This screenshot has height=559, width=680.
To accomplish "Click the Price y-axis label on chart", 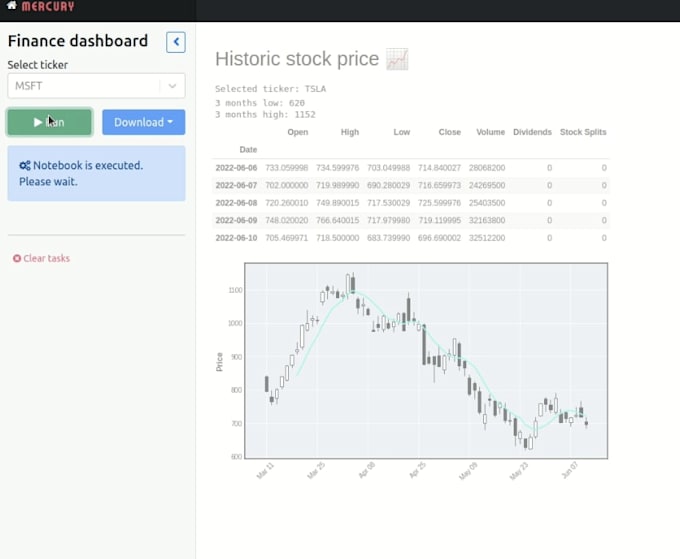I will (x=219, y=362).
